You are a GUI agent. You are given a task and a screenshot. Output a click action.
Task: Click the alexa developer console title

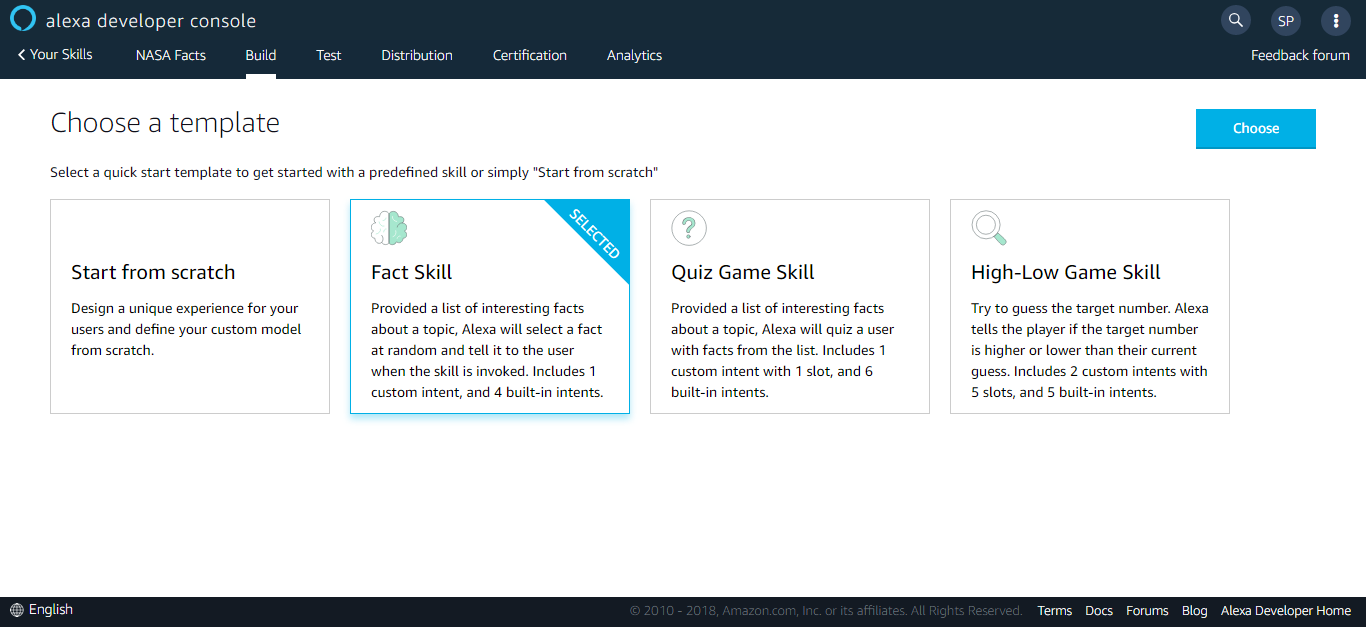point(151,21)
